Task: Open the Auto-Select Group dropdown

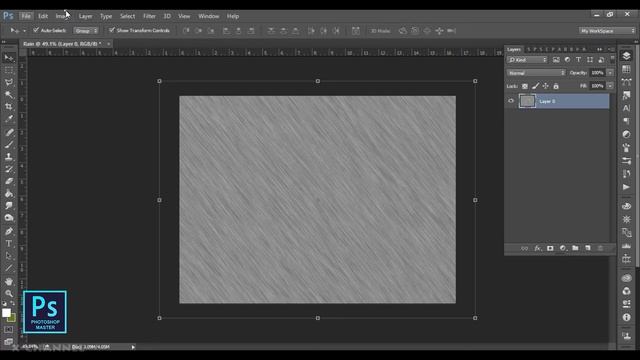Action: pos(86,31)
